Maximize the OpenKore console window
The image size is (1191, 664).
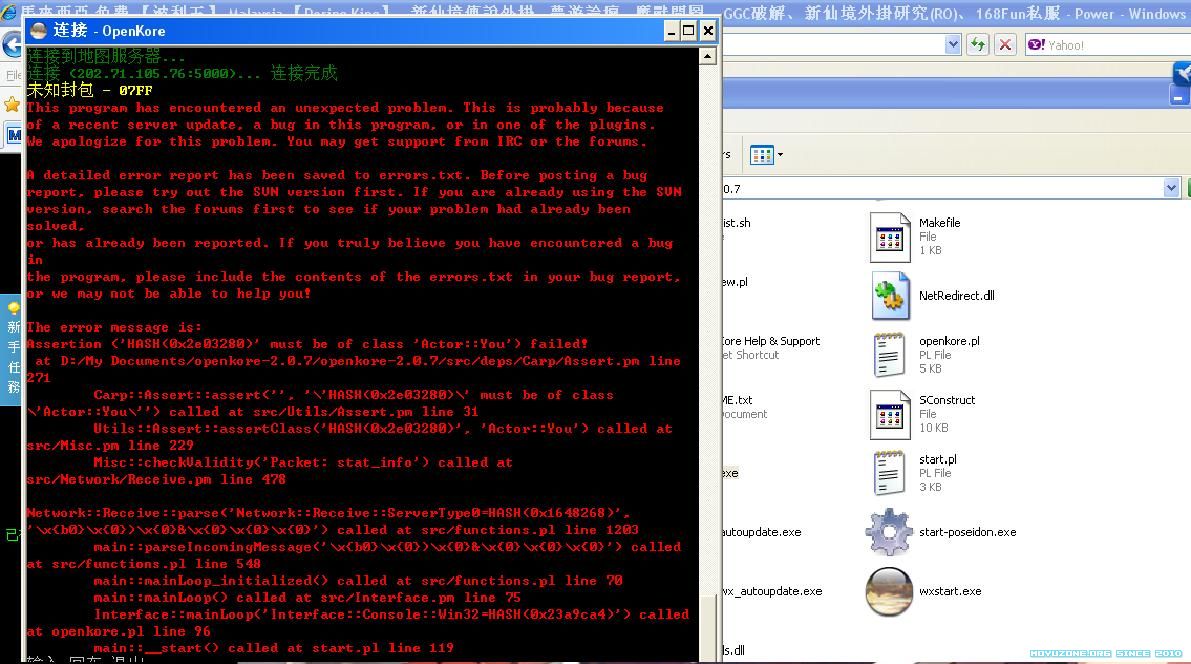click(689, 31)
